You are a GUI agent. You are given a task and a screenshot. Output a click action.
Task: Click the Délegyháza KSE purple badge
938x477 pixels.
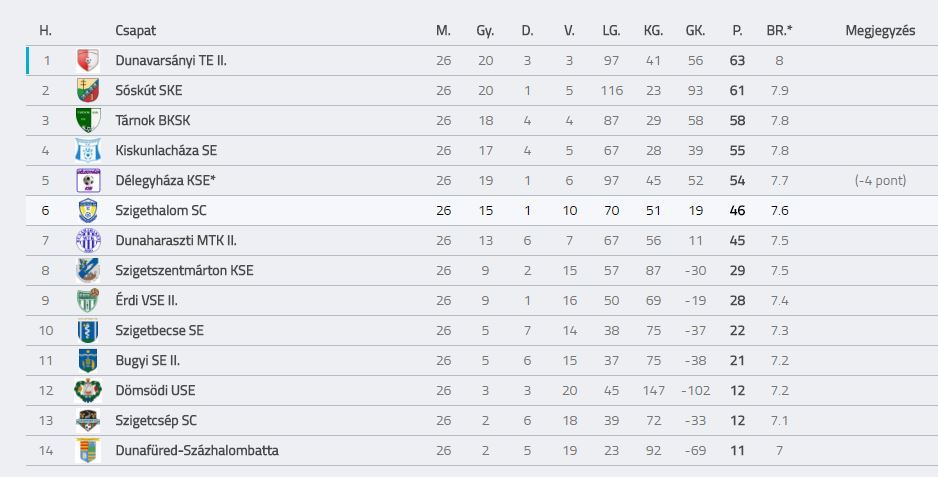88,180
